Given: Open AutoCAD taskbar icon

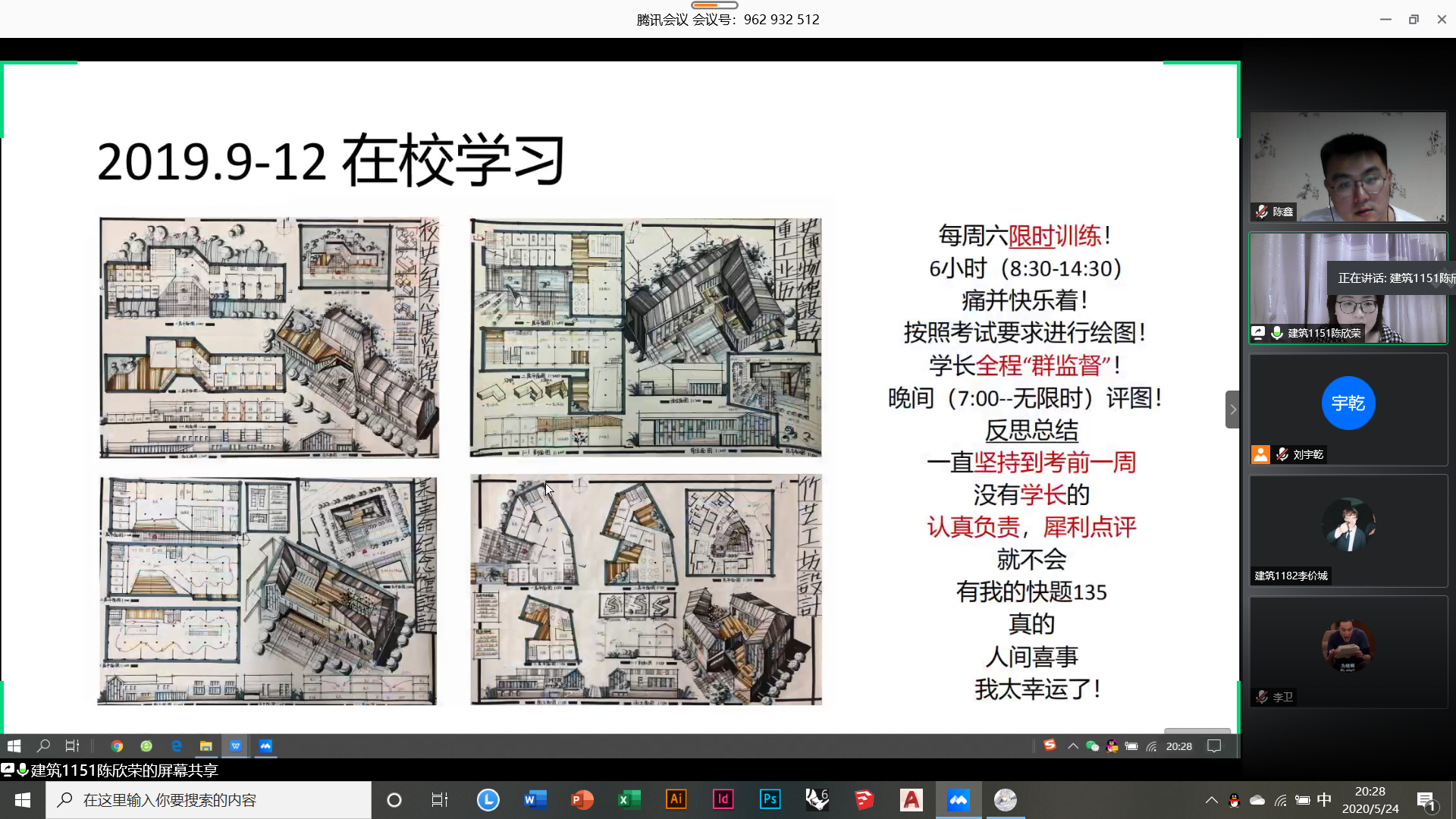Looking at the screenshot, I should click(911, 800).
